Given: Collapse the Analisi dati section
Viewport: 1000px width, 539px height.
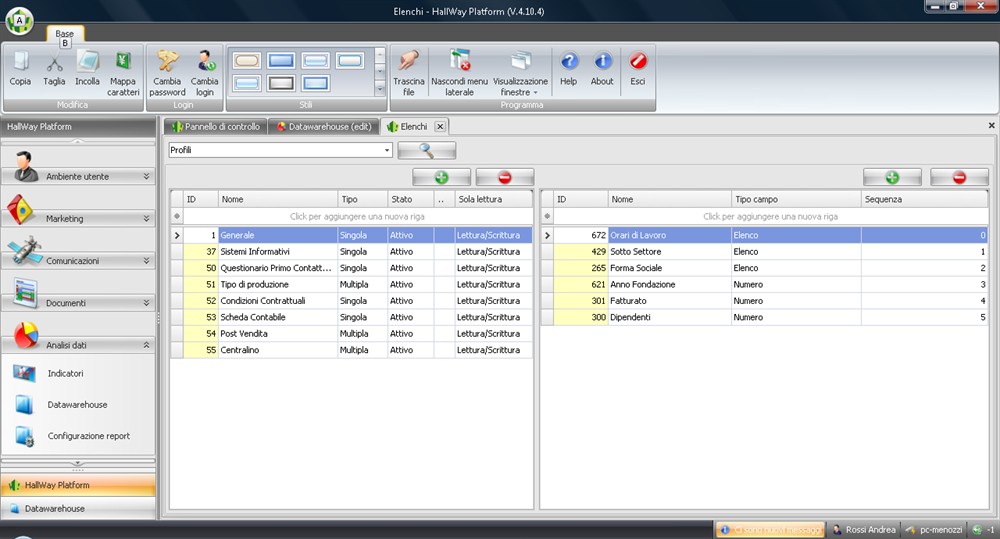Looking at the screenshot, I should pos(78,344).
